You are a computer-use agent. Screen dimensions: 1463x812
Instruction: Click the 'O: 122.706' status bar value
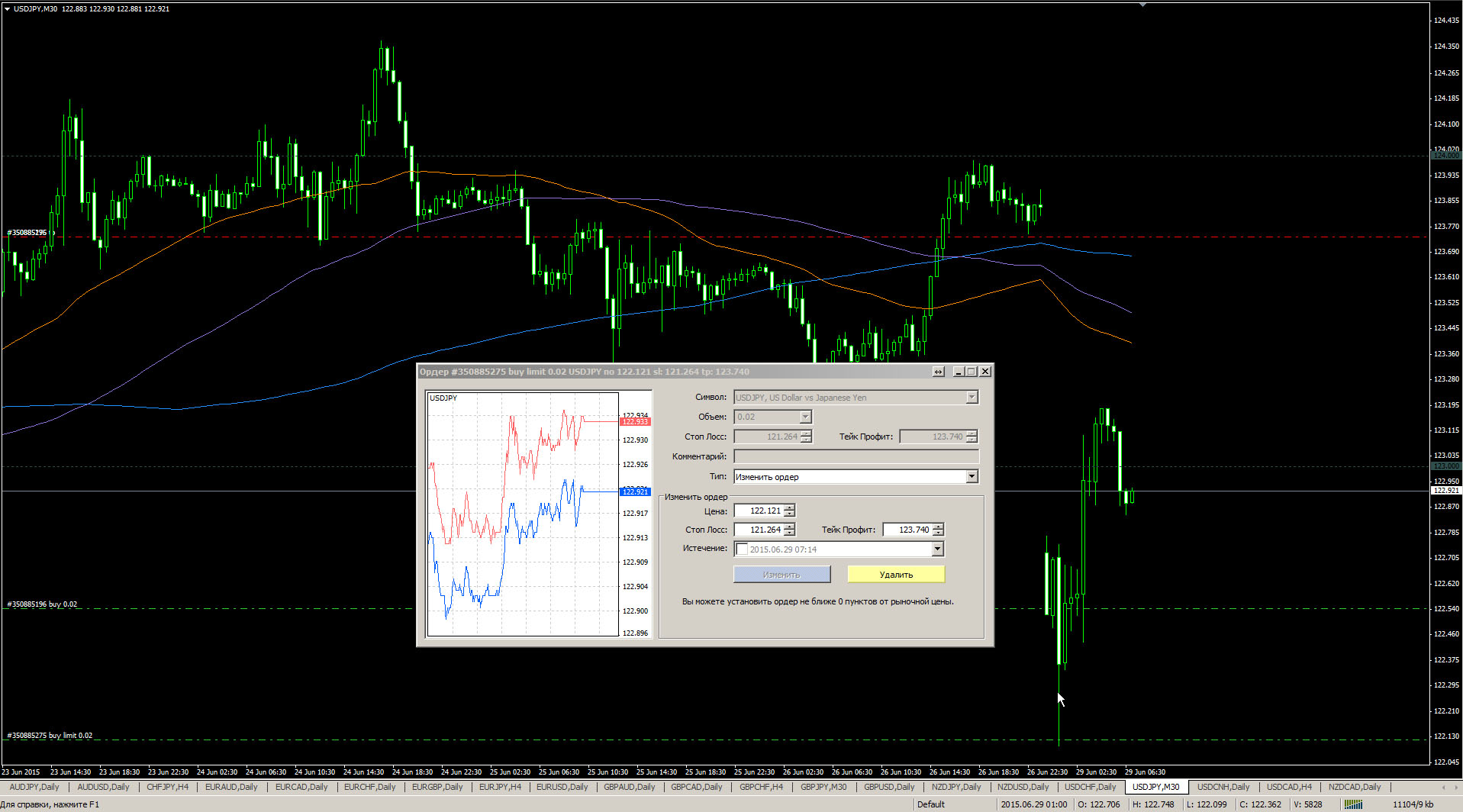1099,804
